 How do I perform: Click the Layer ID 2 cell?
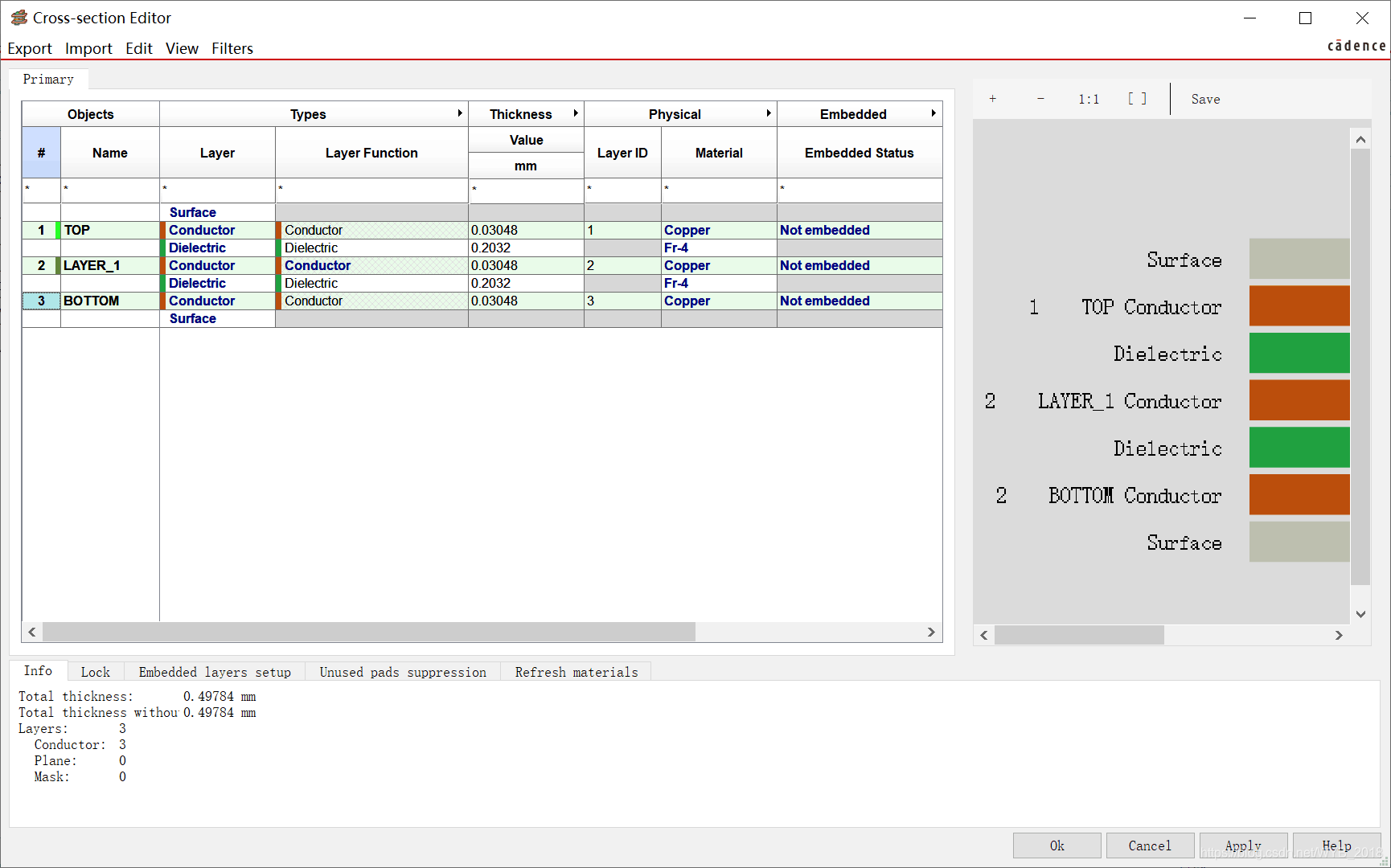click(x=622, y=265)
